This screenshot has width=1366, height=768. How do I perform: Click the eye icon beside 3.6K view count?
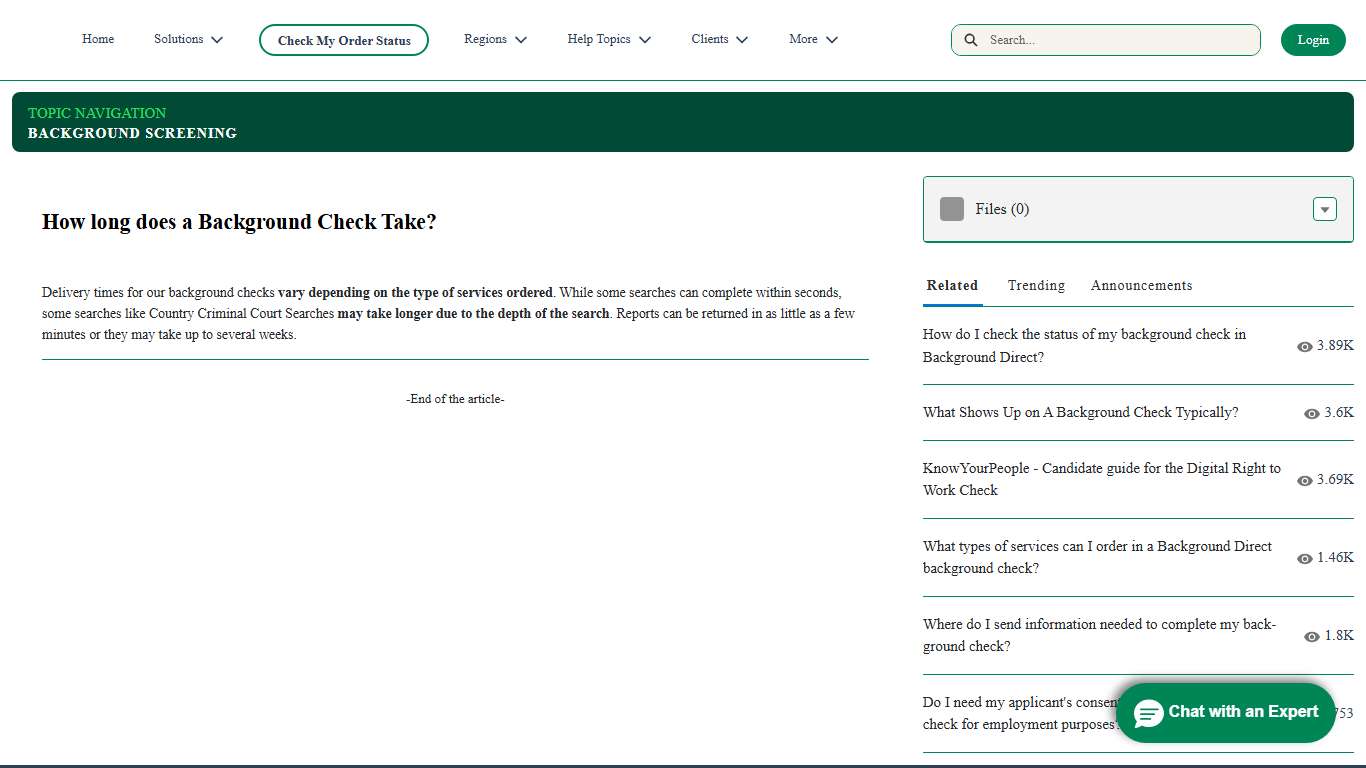(1312, 413)
